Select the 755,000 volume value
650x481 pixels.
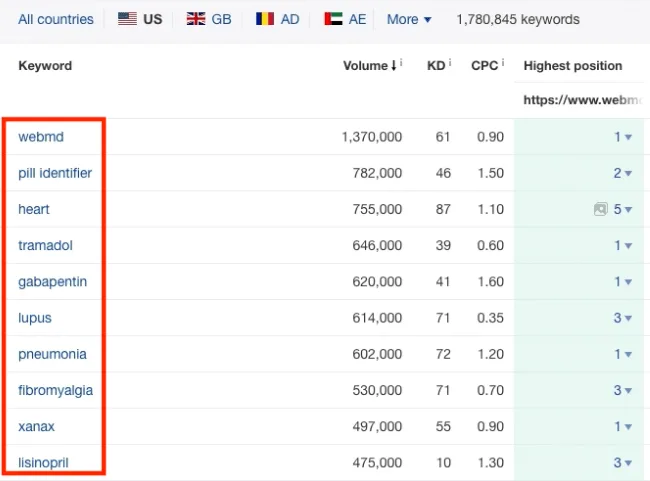coord(377,209)
